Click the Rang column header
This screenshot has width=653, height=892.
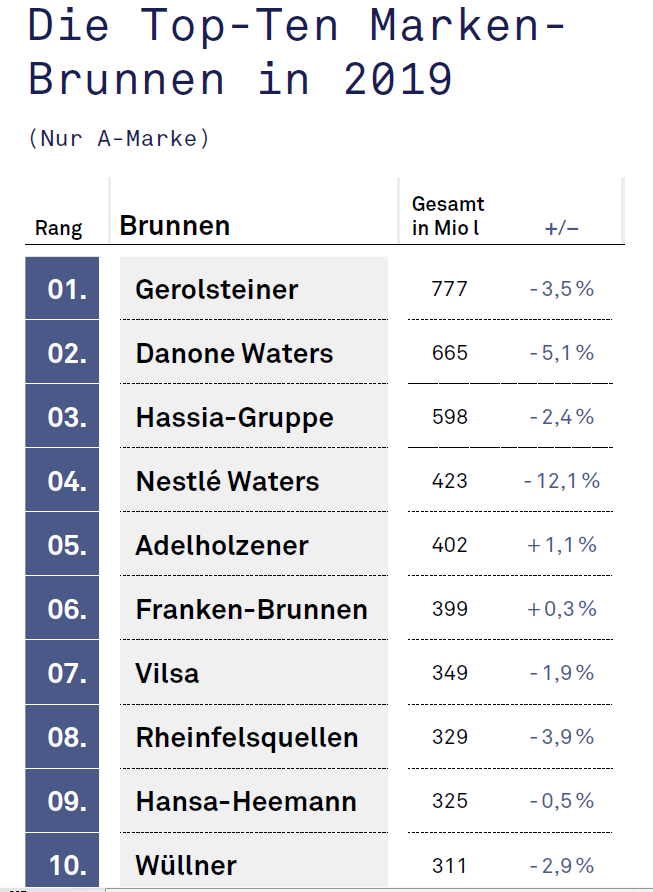click(x=59, y=228)
